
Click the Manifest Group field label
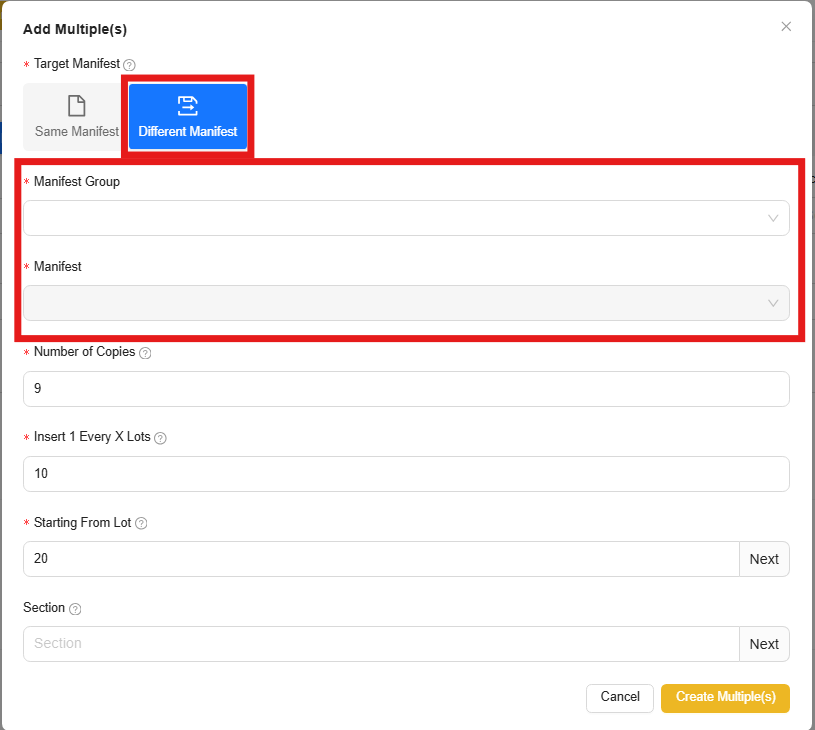pos(77,182)
